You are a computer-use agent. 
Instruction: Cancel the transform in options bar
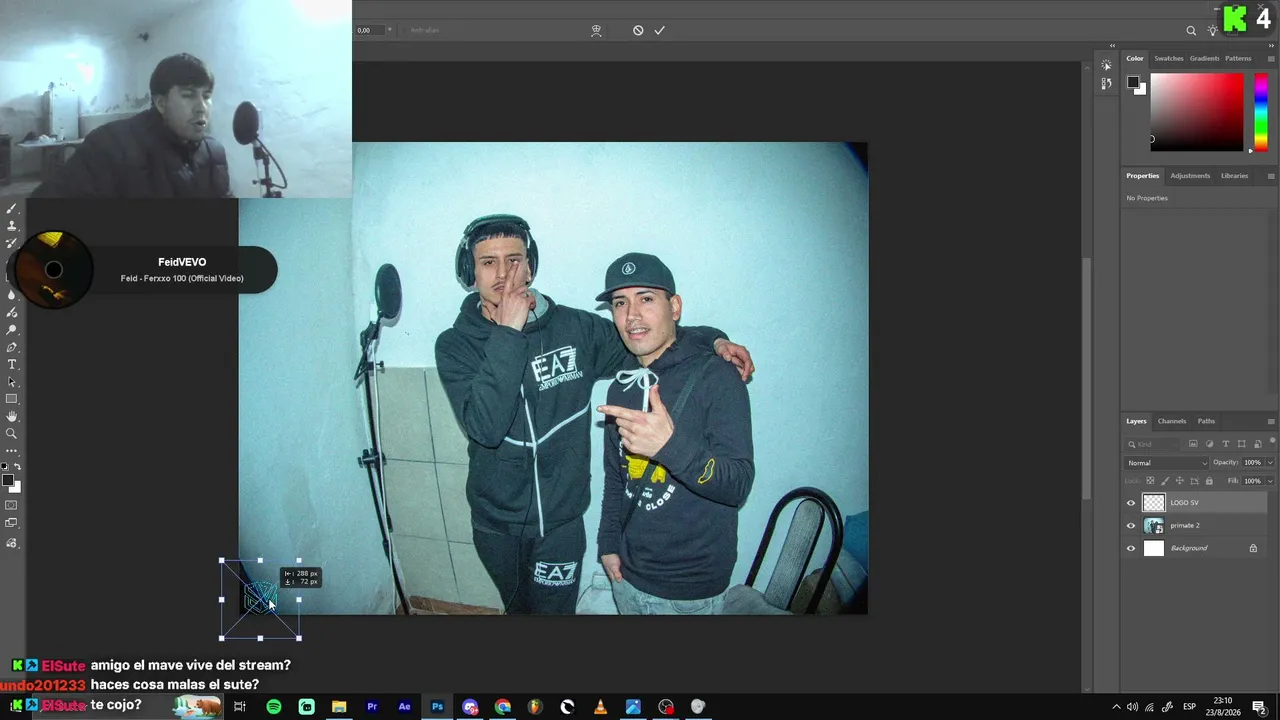(x=638, y=30)
